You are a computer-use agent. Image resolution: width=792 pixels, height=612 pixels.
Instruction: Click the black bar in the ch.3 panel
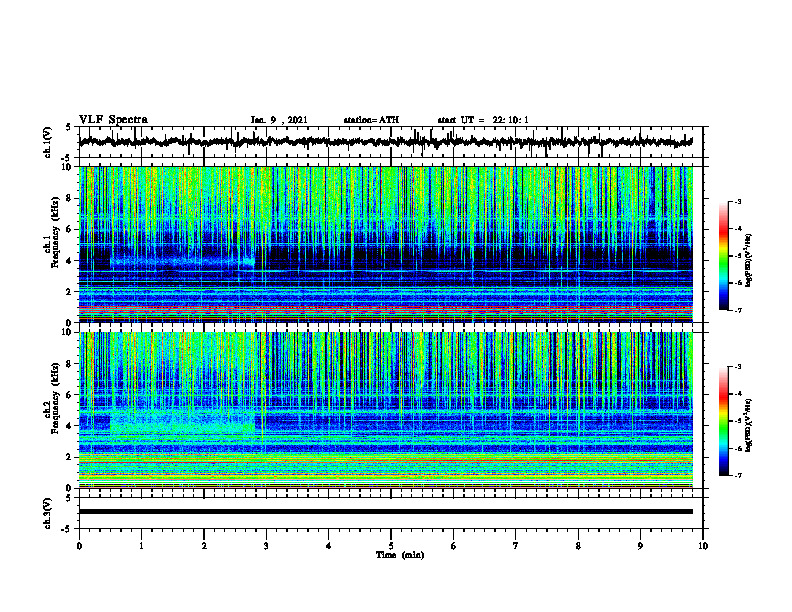pyautogui.click(x=385, y=512)
